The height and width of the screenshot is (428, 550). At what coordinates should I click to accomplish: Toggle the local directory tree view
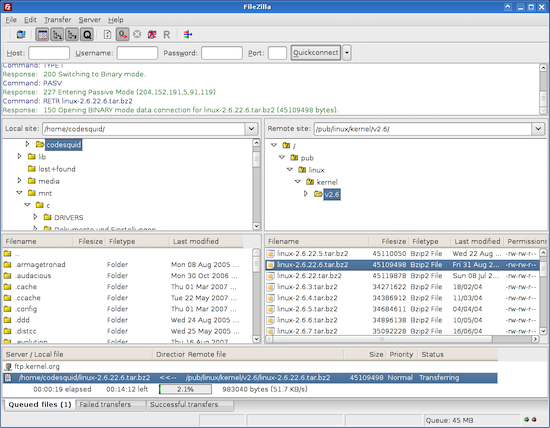click(x=57, y=34)
